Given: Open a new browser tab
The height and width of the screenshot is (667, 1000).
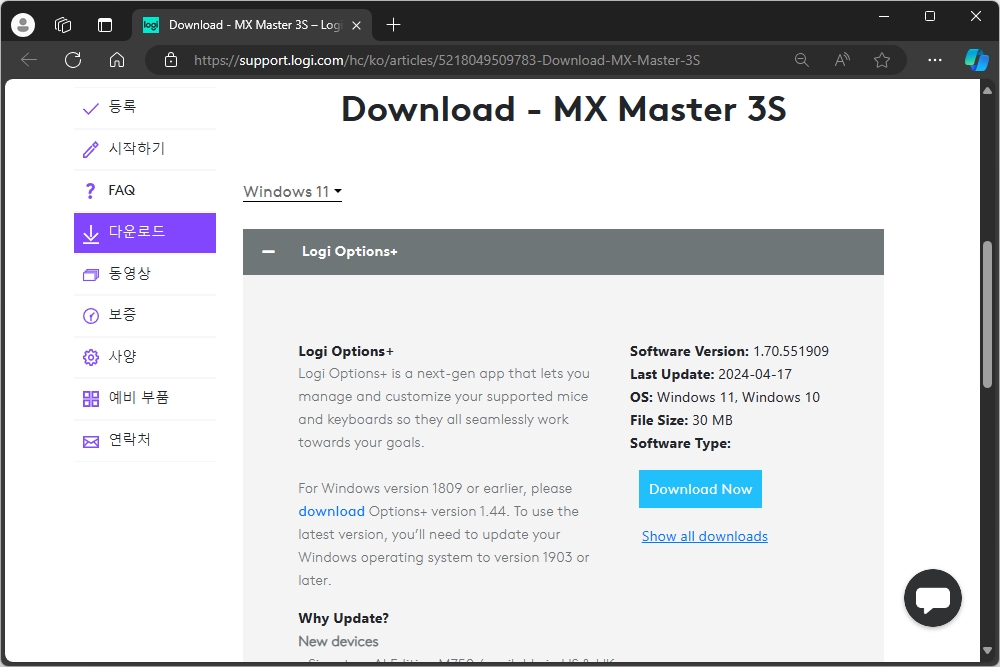Looking at the screenshot, I should click(x=393, y=25).
